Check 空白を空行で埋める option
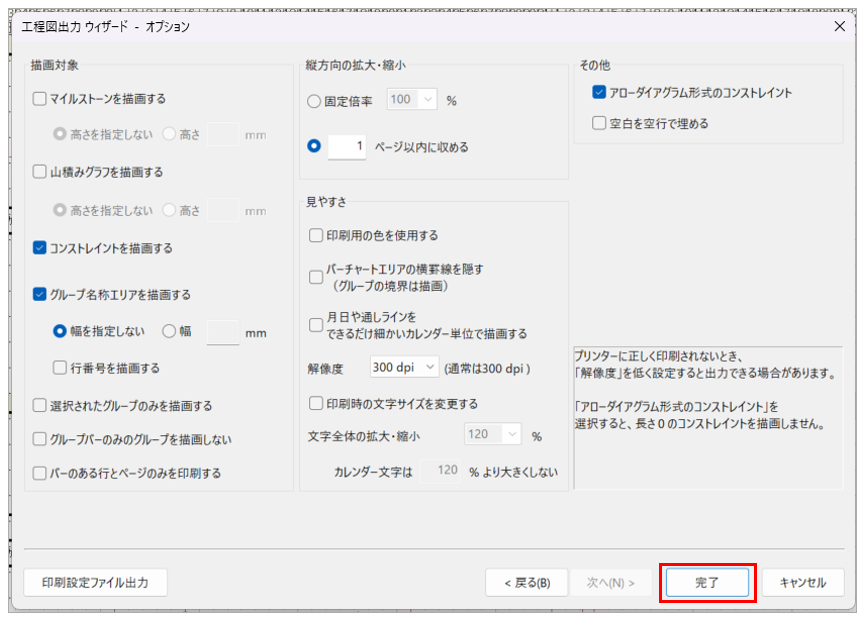 click(599, 124)
